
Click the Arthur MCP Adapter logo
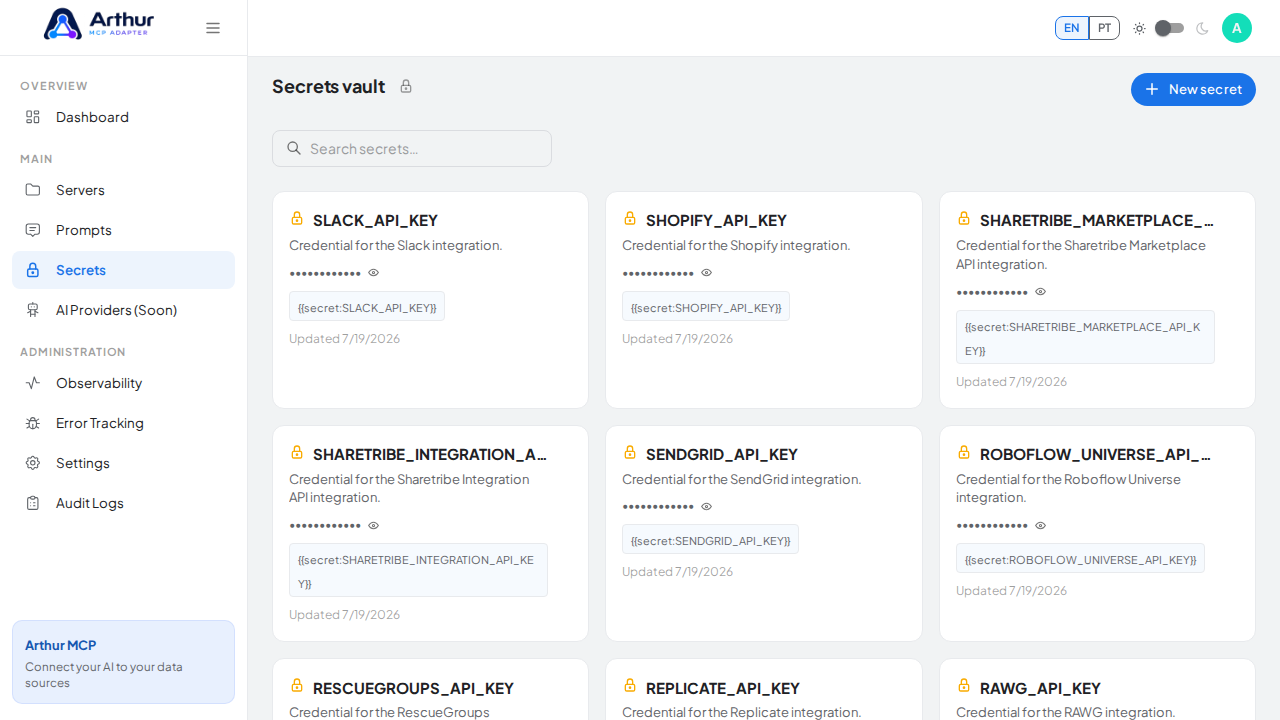(x=99, y=23)
